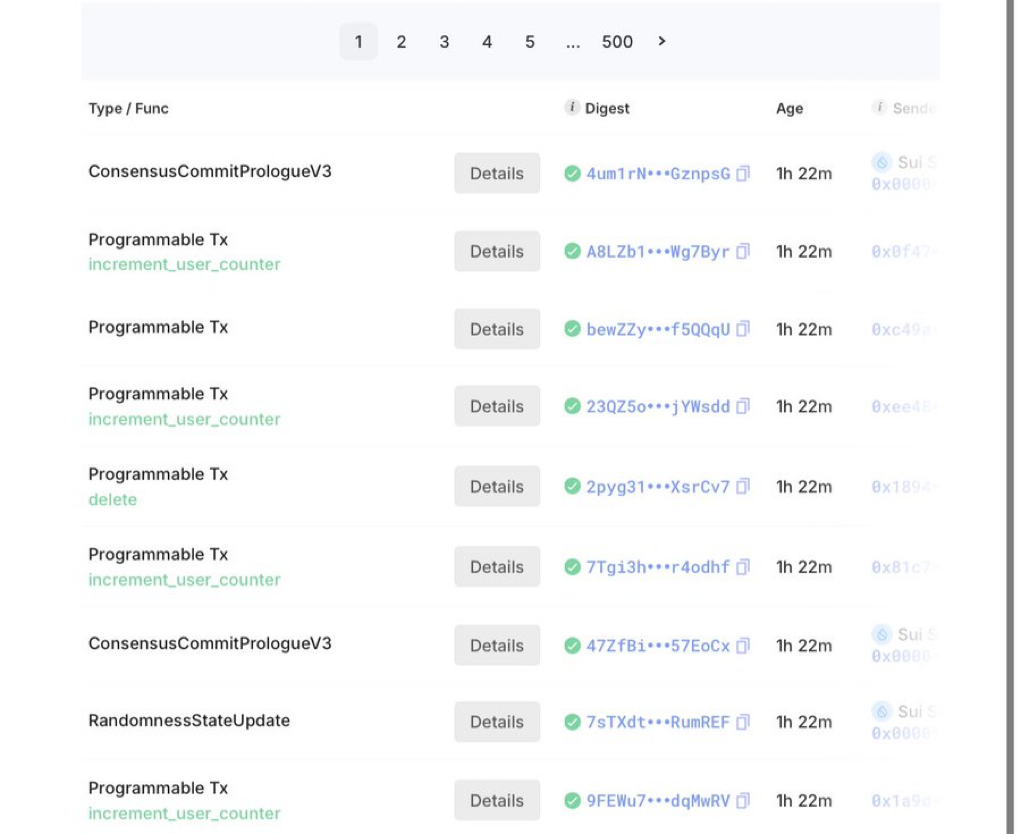The height and width of the screenshot is (834, 1020).
Task: Select page 4 in pagination
Action: point(487,42)
